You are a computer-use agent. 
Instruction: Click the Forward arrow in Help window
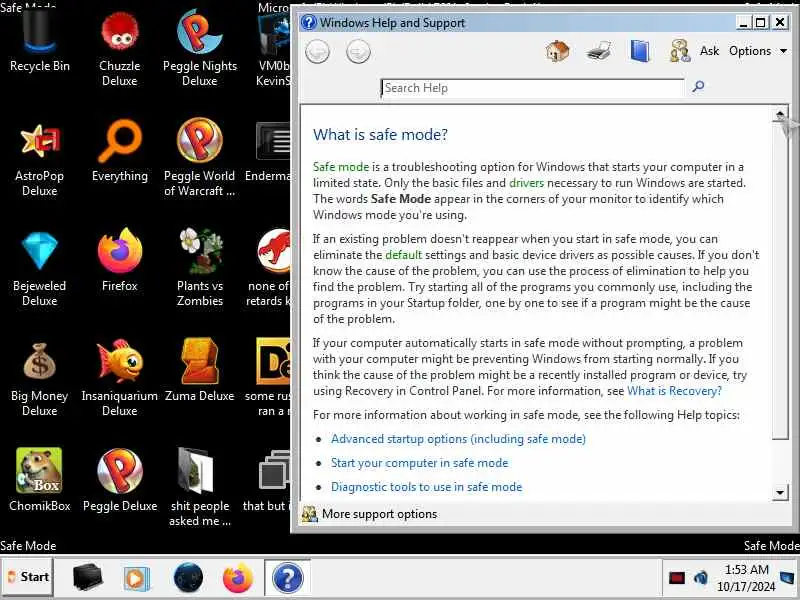pyautogui.click(x=358, y=52)
